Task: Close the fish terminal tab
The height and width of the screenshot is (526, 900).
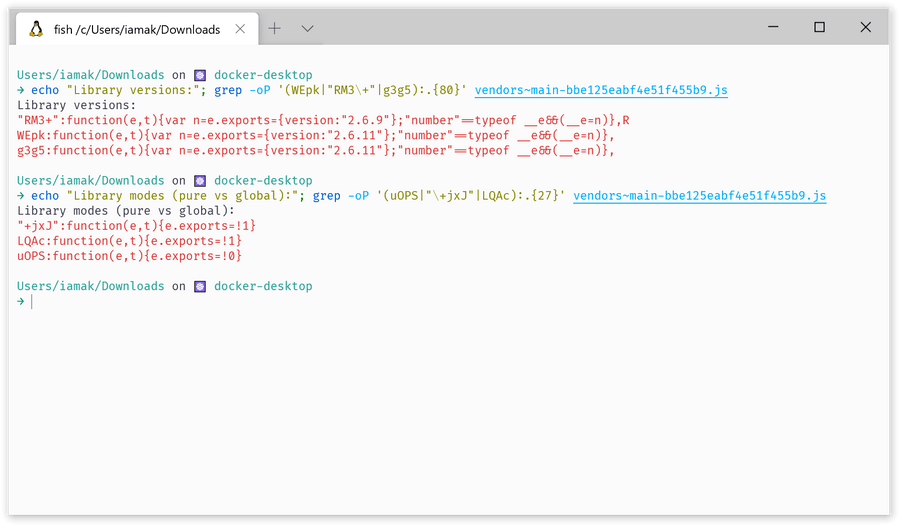Action: (x=240, y=29)
